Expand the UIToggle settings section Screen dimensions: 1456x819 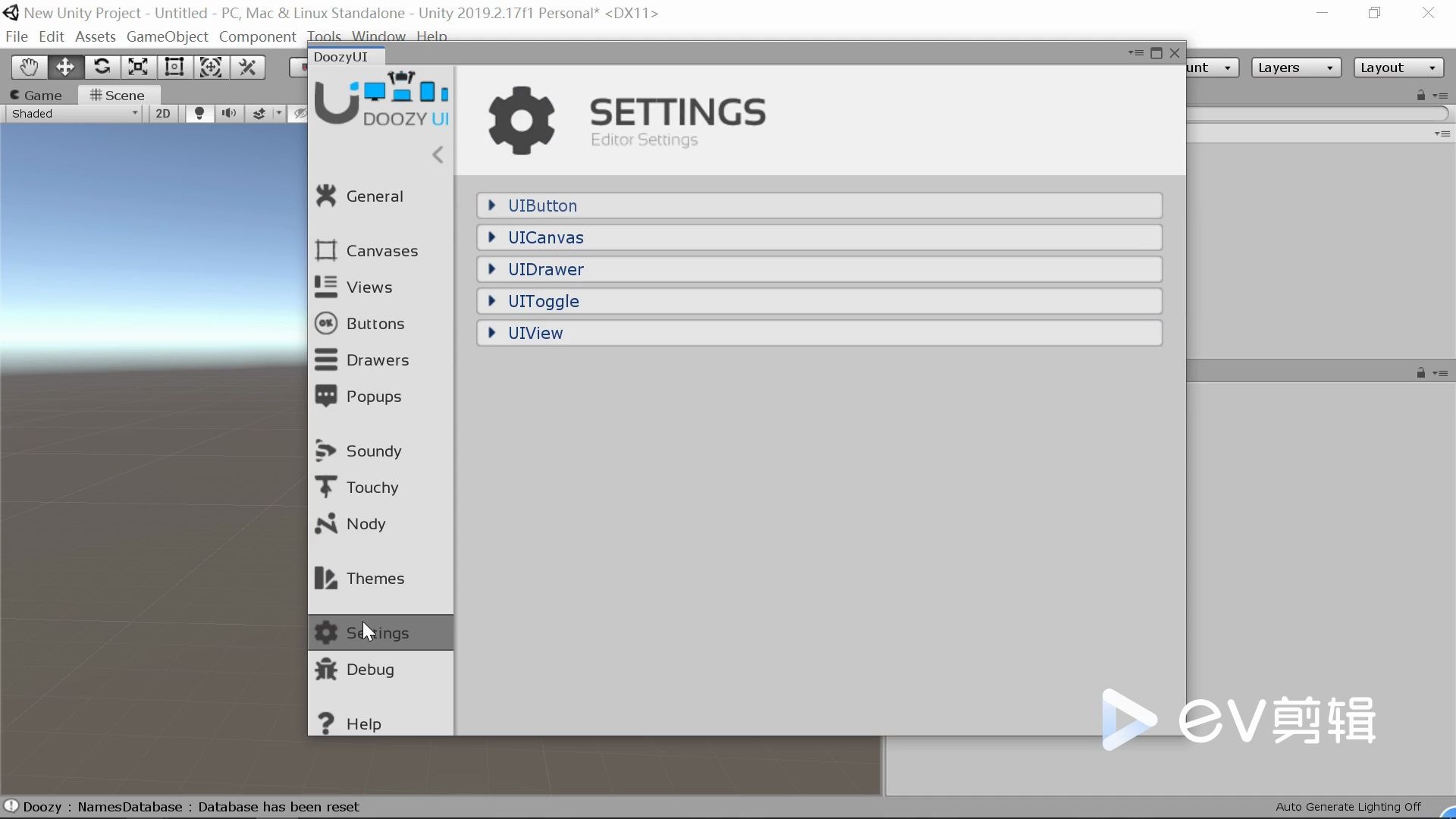click(819, 301)
